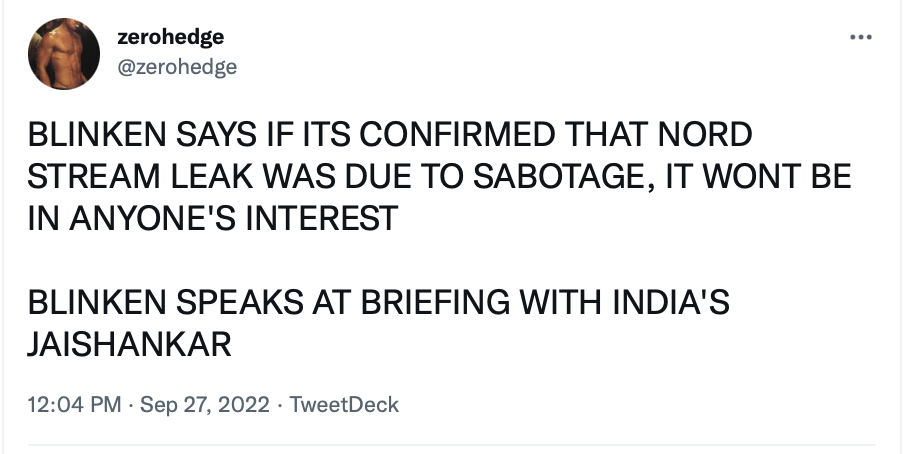Open the bold zerohedge display name
906x454 pixels.
[170, 37]
